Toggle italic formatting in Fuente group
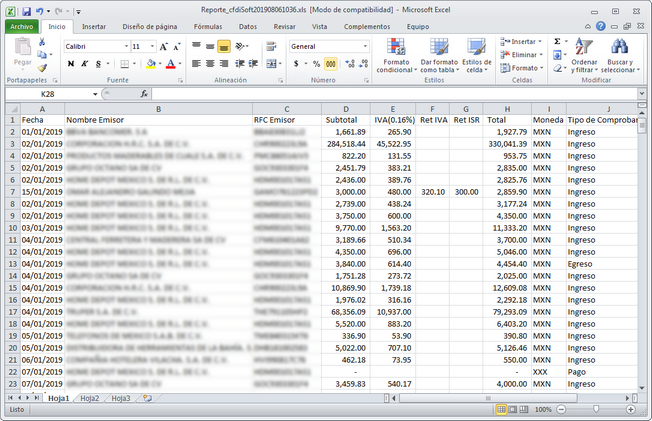This screenshot has height=421, width=652. tap(86, 64)
